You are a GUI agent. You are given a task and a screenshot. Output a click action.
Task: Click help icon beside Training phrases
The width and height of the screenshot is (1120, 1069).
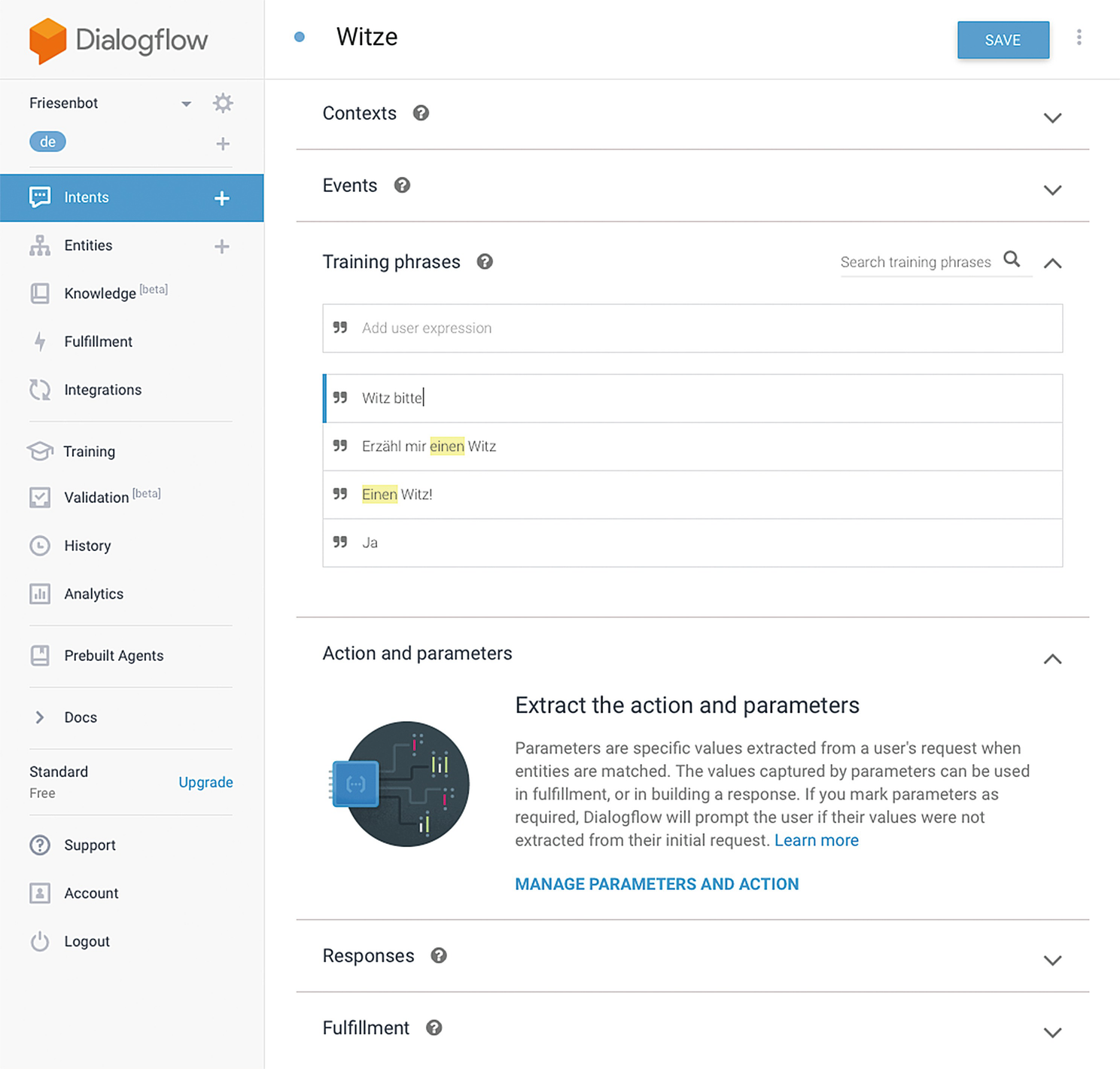pyautogui.click(x=485, y=262)
